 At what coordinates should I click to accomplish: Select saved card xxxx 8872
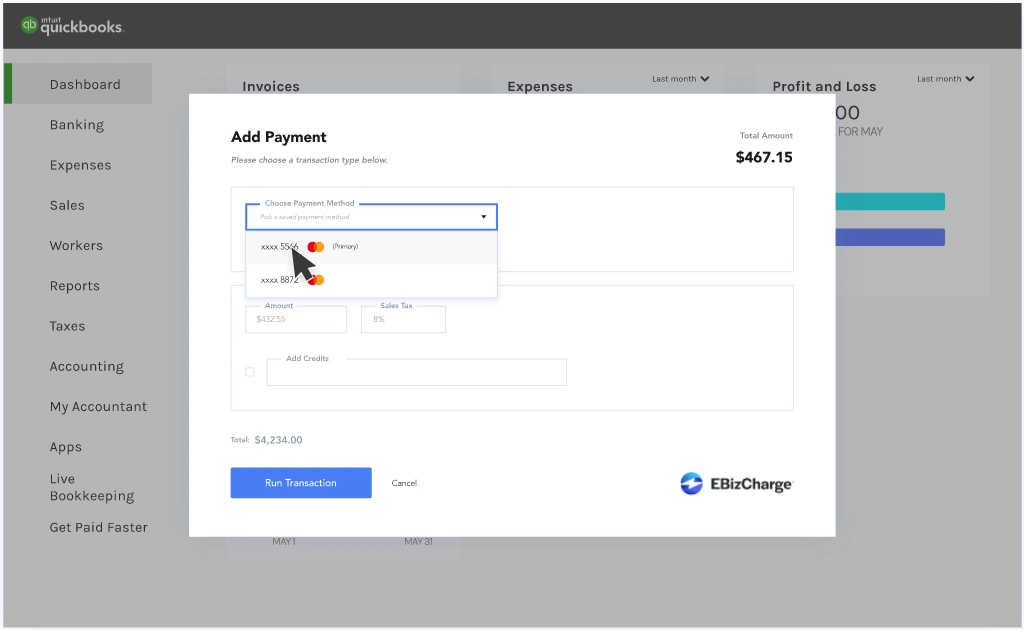(x=371, y=280)
